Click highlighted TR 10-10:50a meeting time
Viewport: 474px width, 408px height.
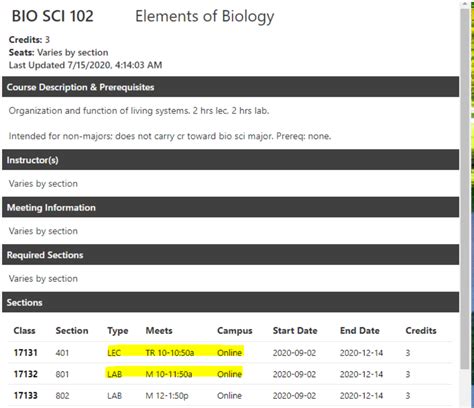[170, 353]
